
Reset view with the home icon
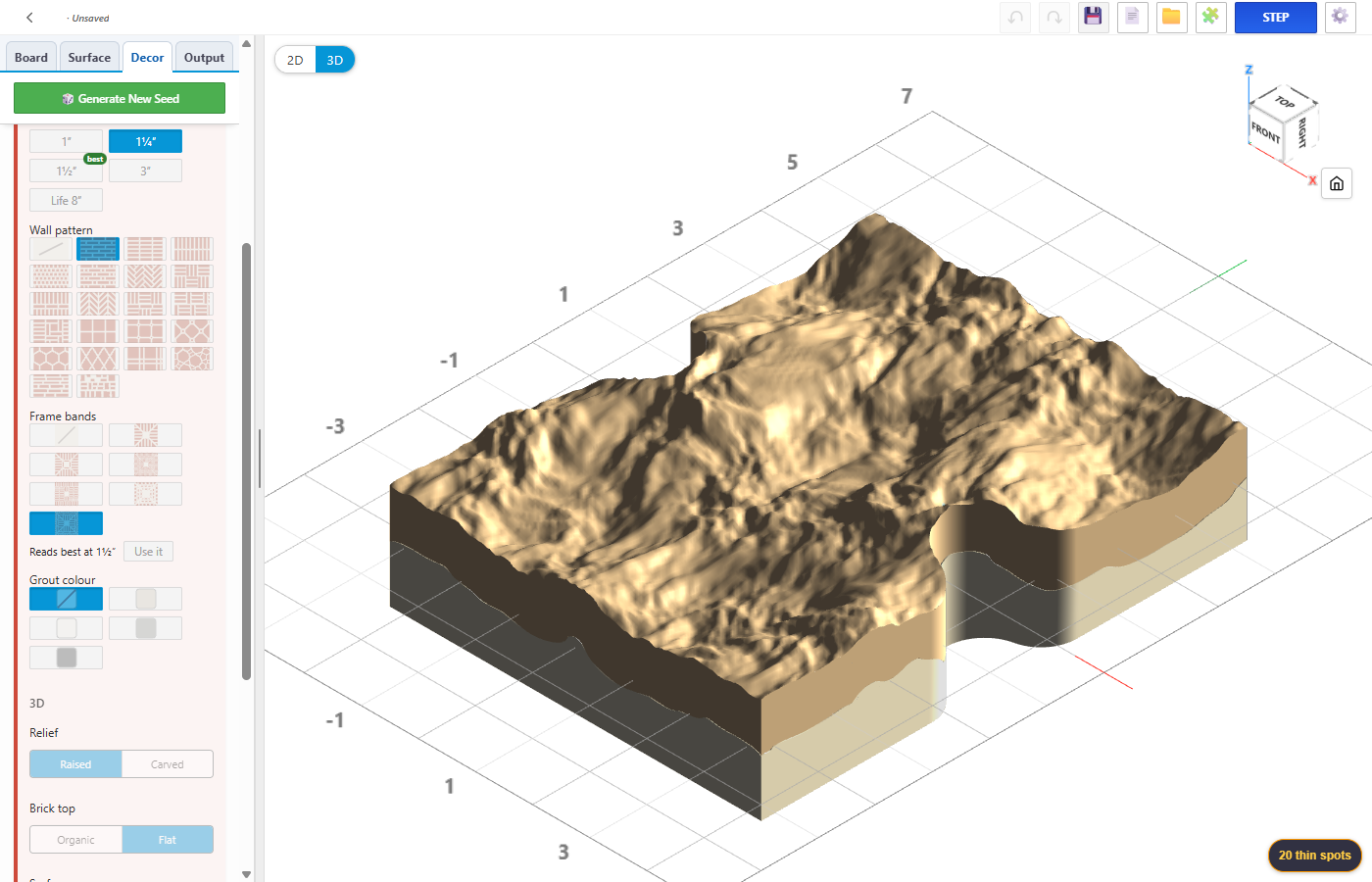point(1337,183)
